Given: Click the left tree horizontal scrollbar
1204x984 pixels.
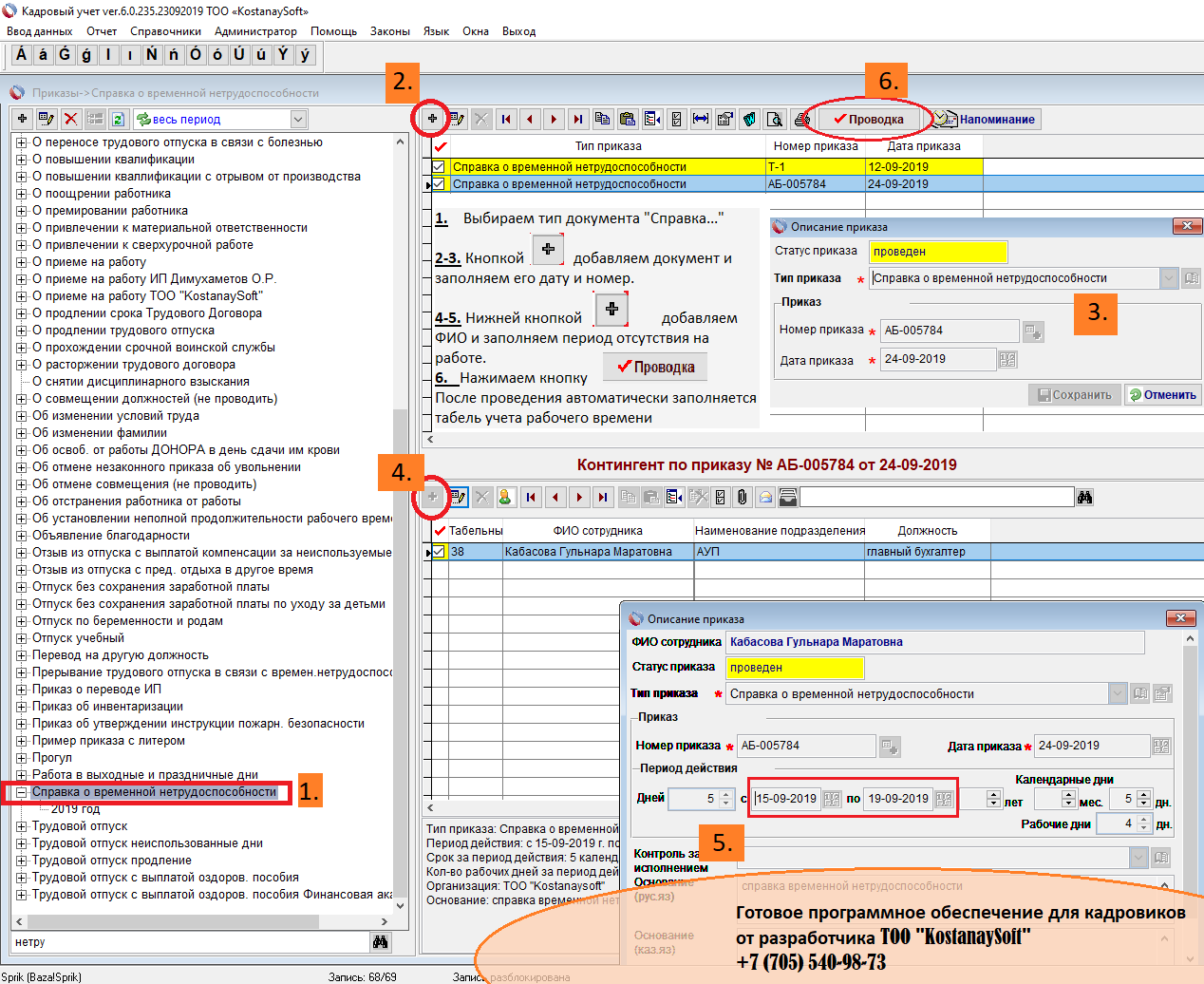Looking at the screenshot, I should 202,921.
